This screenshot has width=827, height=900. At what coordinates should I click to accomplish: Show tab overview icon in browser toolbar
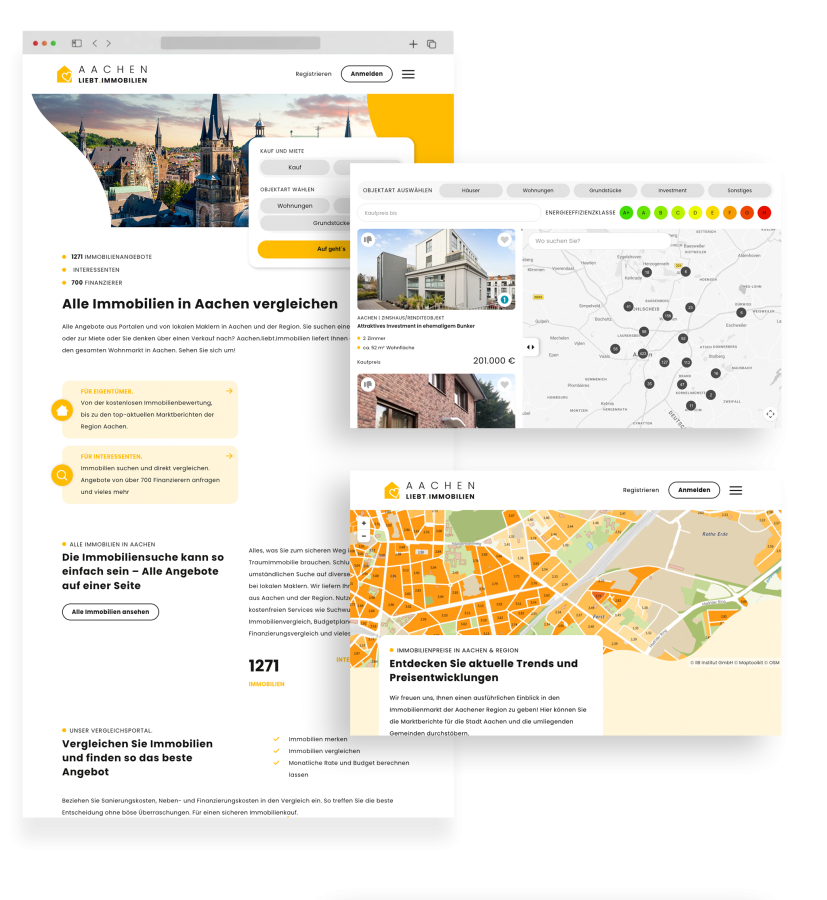432,44
